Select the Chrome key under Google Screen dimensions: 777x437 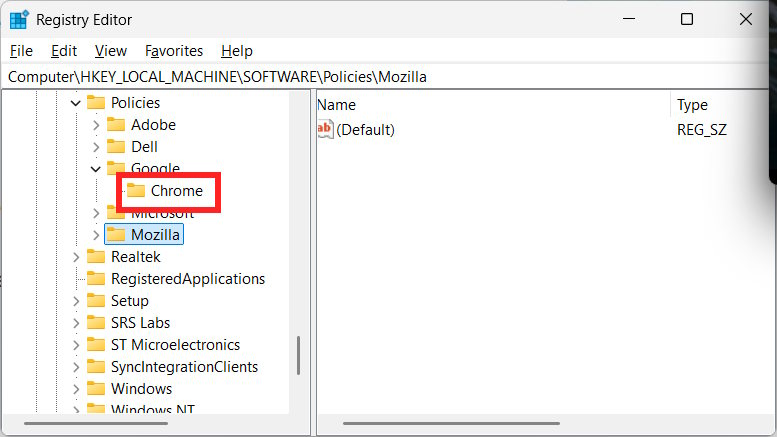[x=176, y=191]
